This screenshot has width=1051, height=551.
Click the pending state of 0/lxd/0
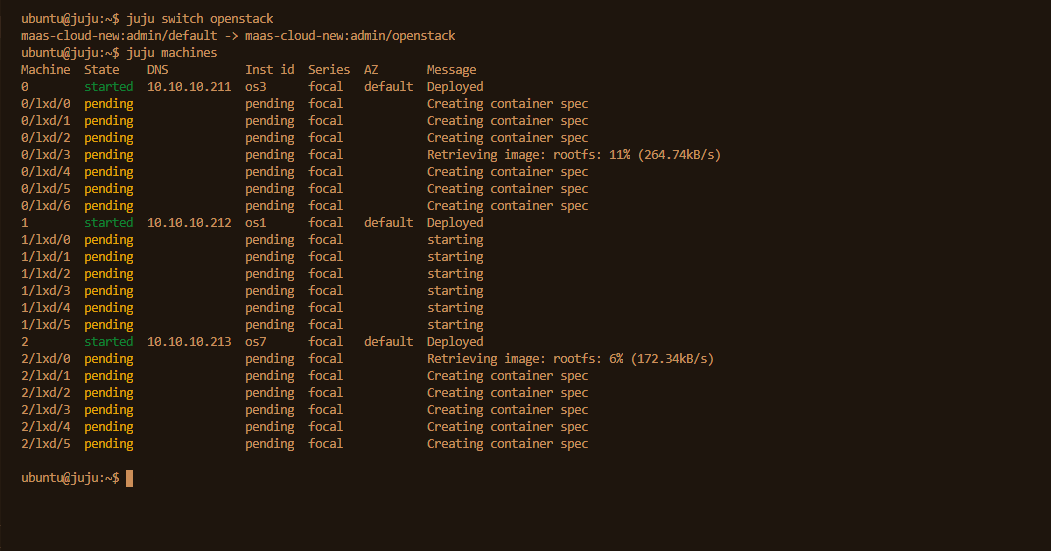pyautogui.click(x=109, y=104)
